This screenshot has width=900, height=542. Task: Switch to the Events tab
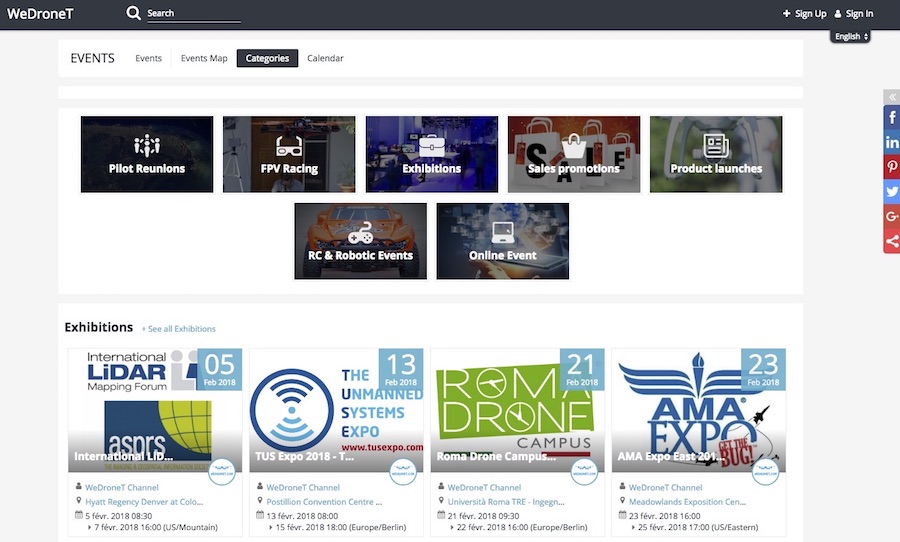(149, 58)
